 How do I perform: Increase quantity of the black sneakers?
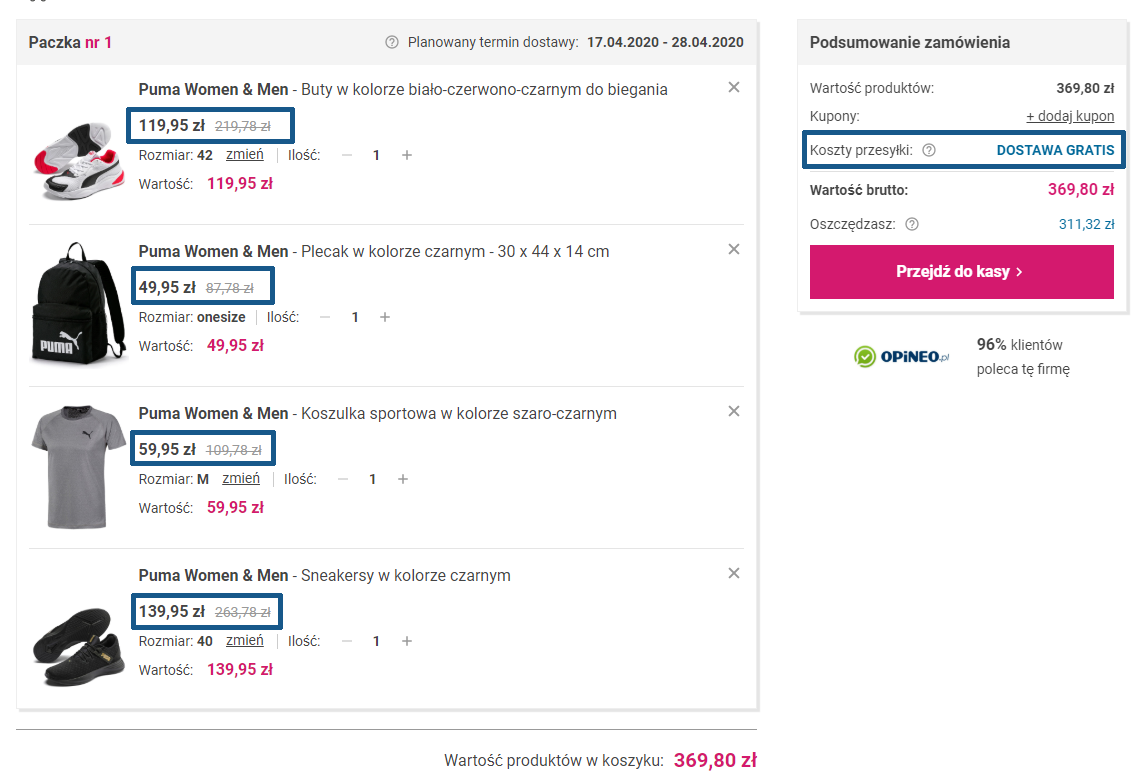(x=407, y=641)
